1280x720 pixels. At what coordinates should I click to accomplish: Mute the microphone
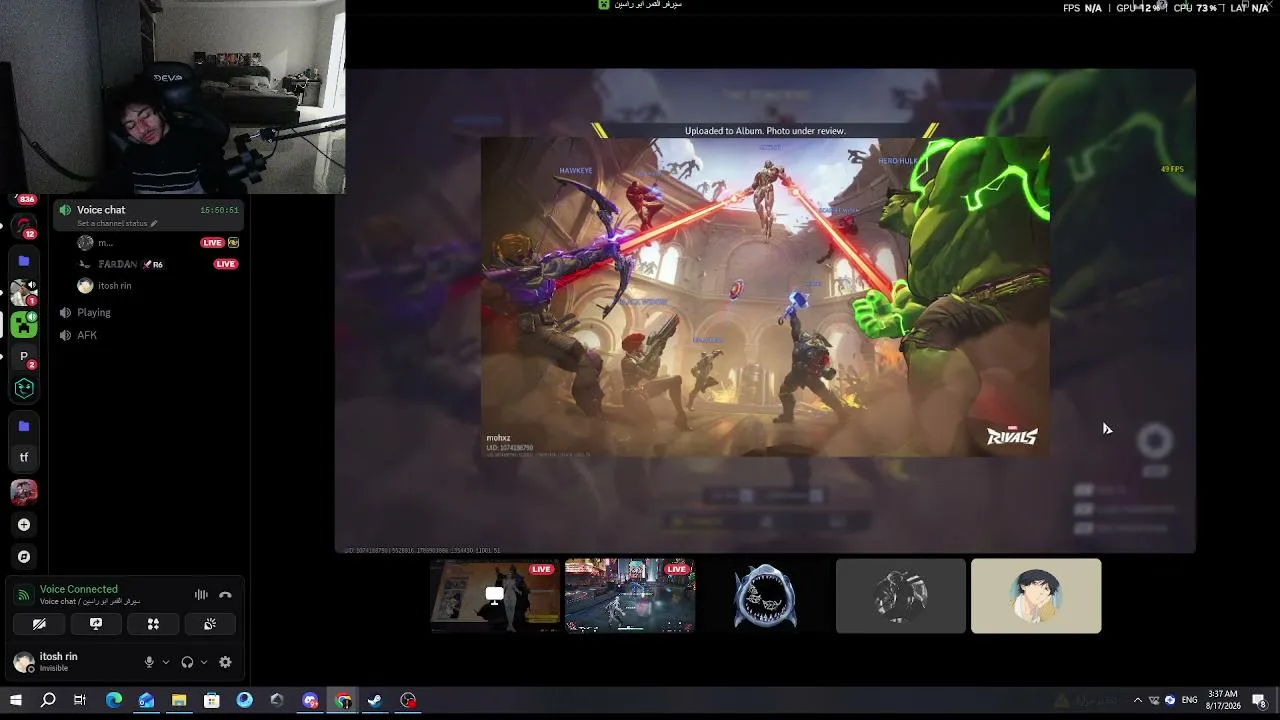coord(149,662)
